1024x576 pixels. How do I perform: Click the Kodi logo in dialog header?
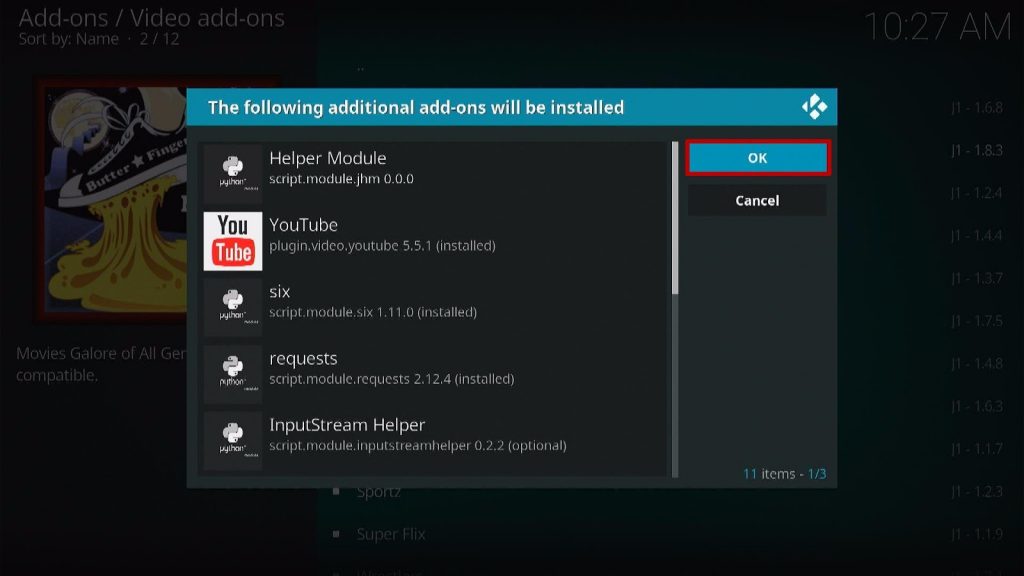pos(814,106)
